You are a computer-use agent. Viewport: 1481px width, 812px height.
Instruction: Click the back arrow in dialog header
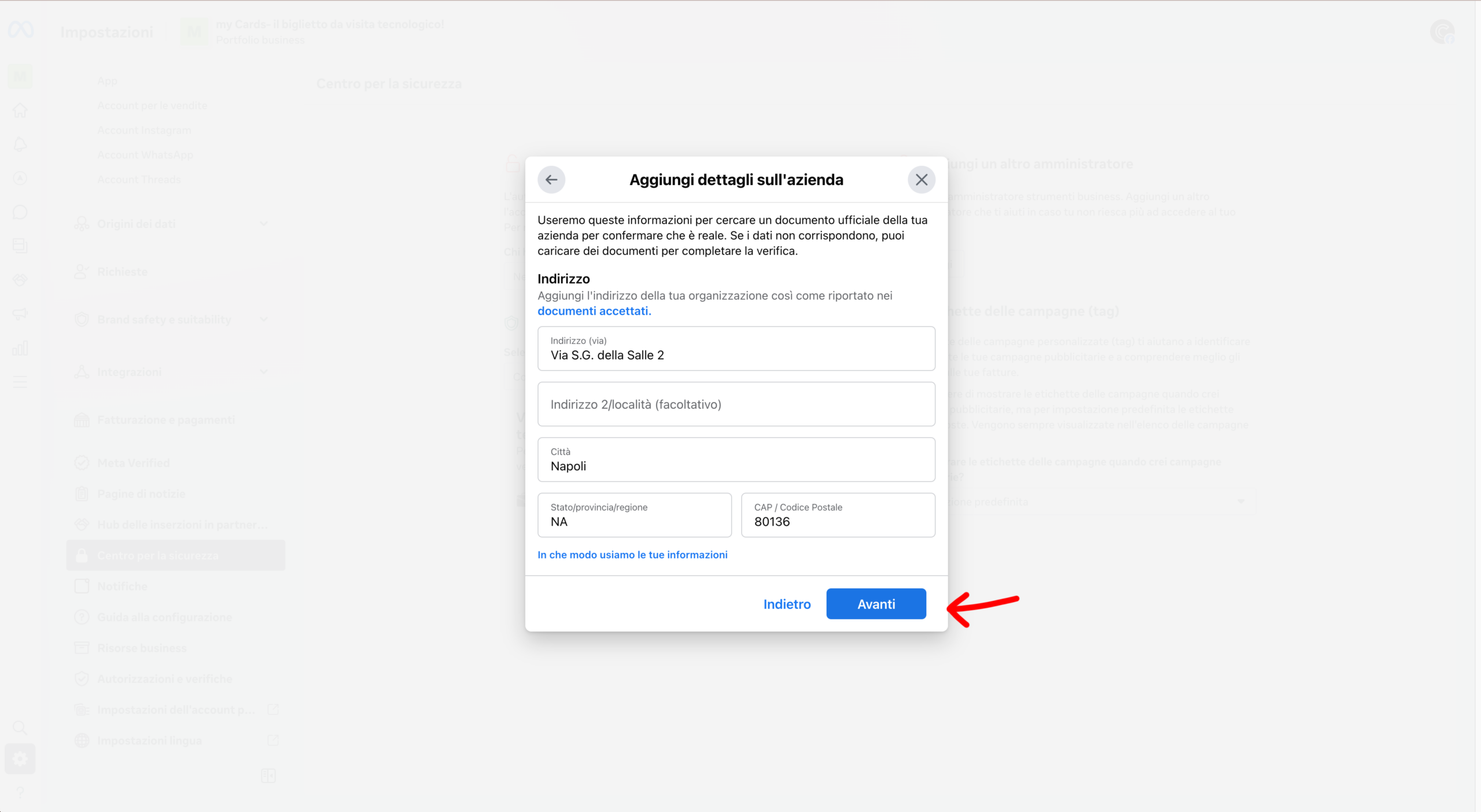coord(551,180)
